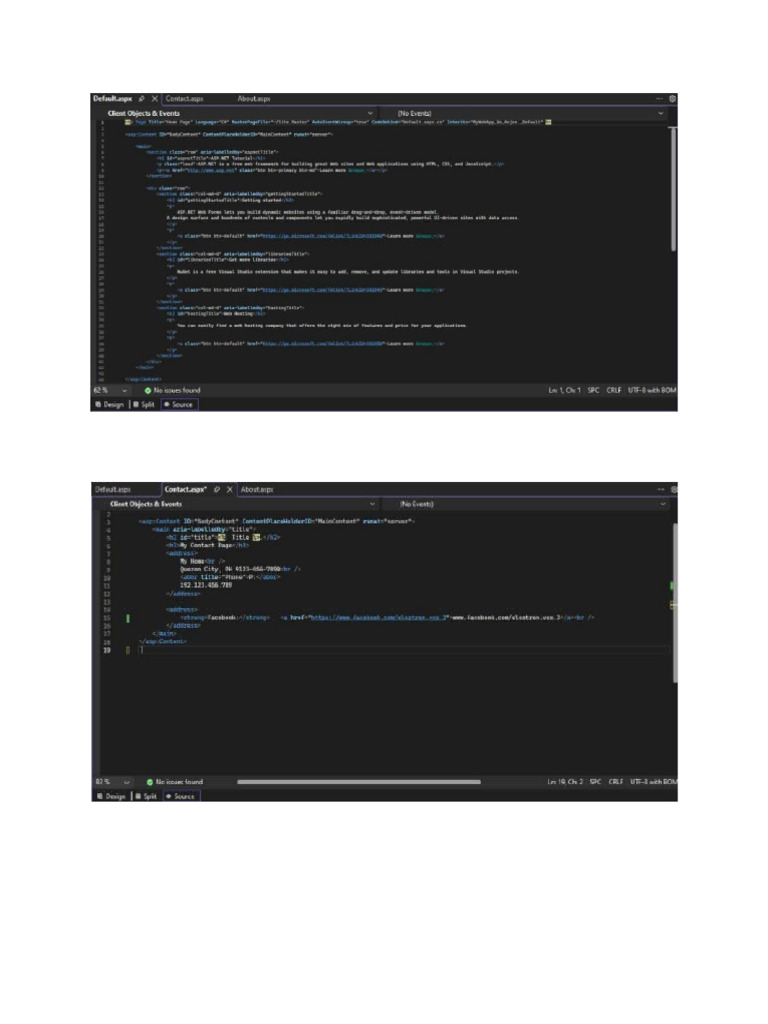
Task: Close the Contact.aspx* tab in the bottom editor
Action: pyautogui.click(x=230, y=489)
